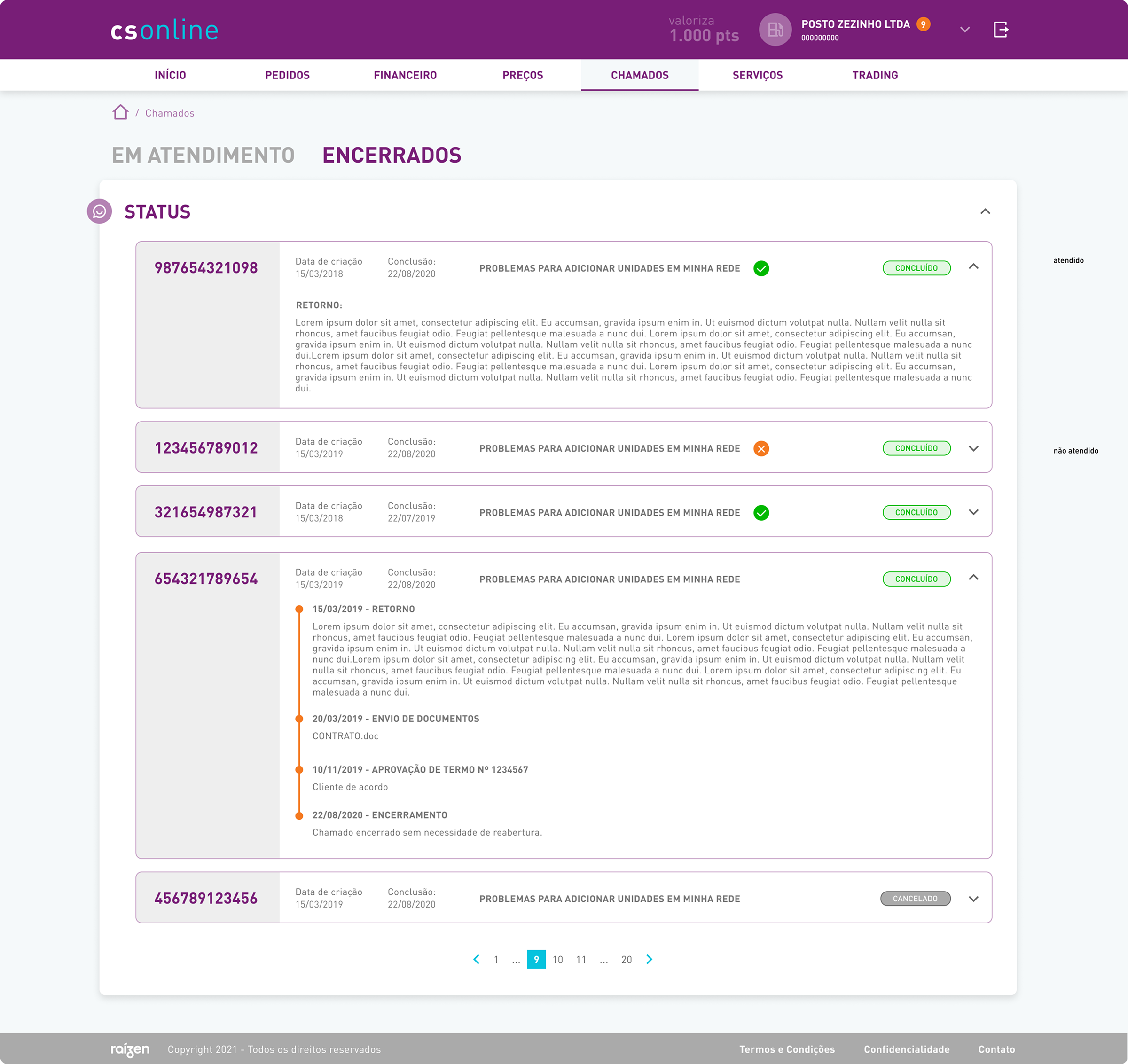1128x1064 pixels.
Task: Click the home icon in the breadcrumb
Action: 120,112
